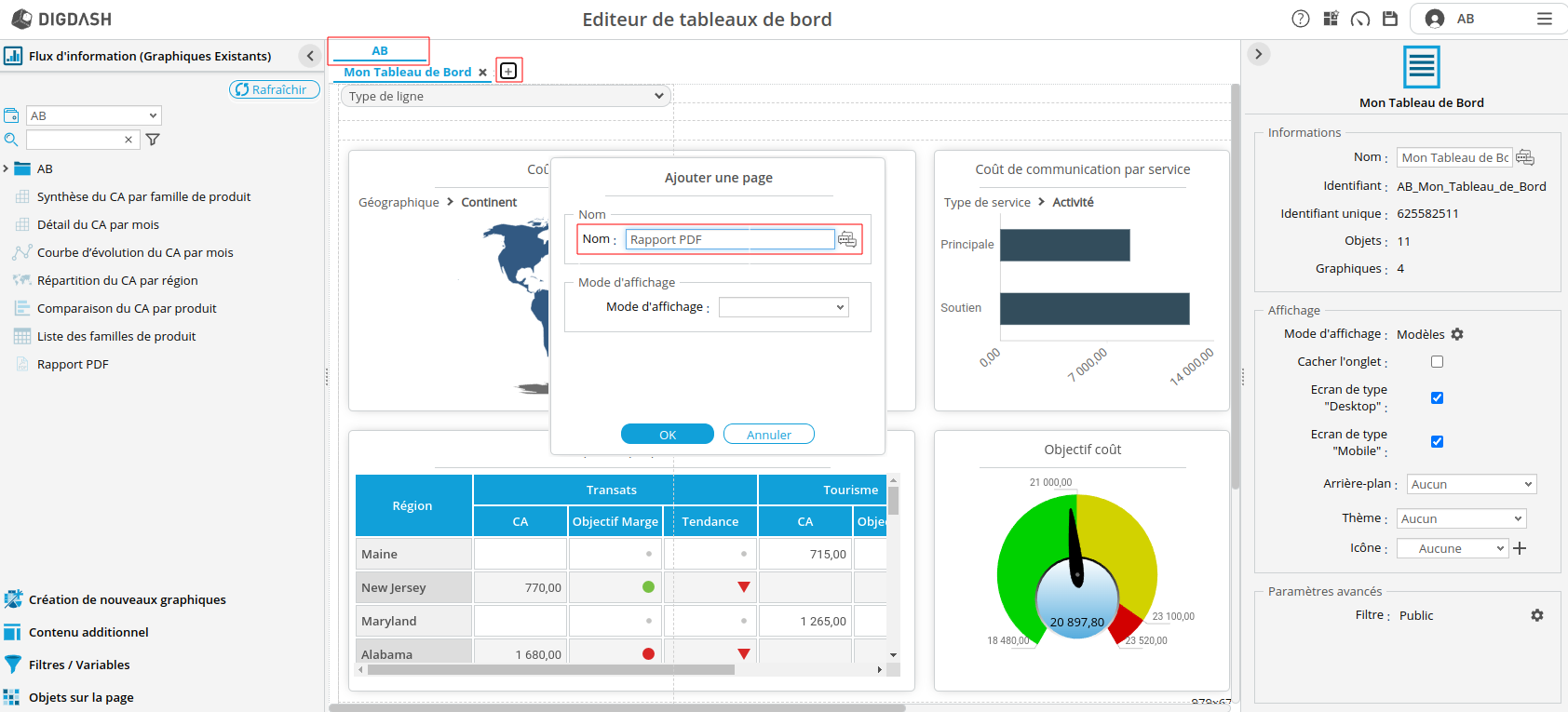Select the AB role tab

(379, 50)
